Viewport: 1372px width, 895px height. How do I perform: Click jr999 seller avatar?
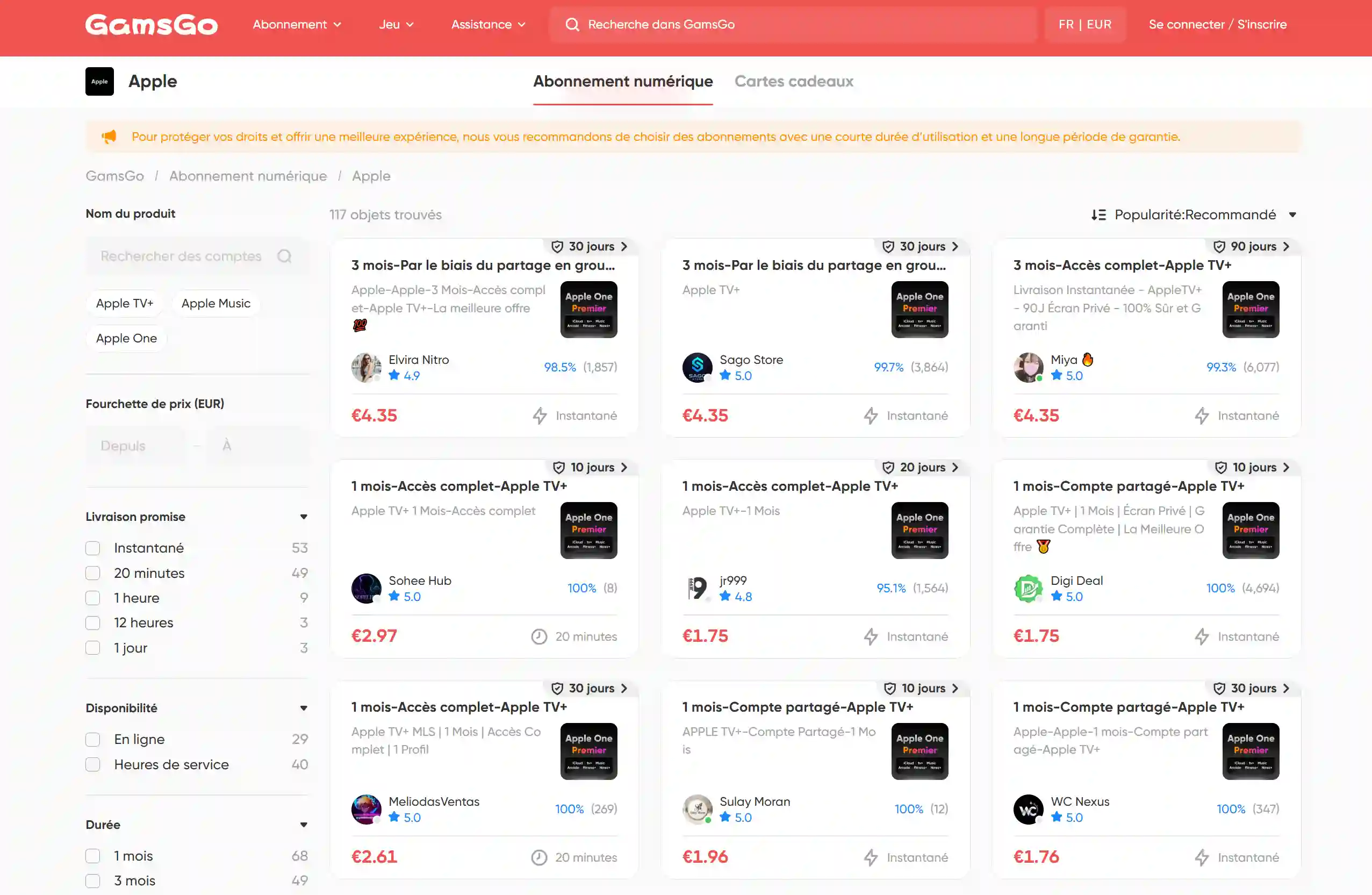pos(697,588)
